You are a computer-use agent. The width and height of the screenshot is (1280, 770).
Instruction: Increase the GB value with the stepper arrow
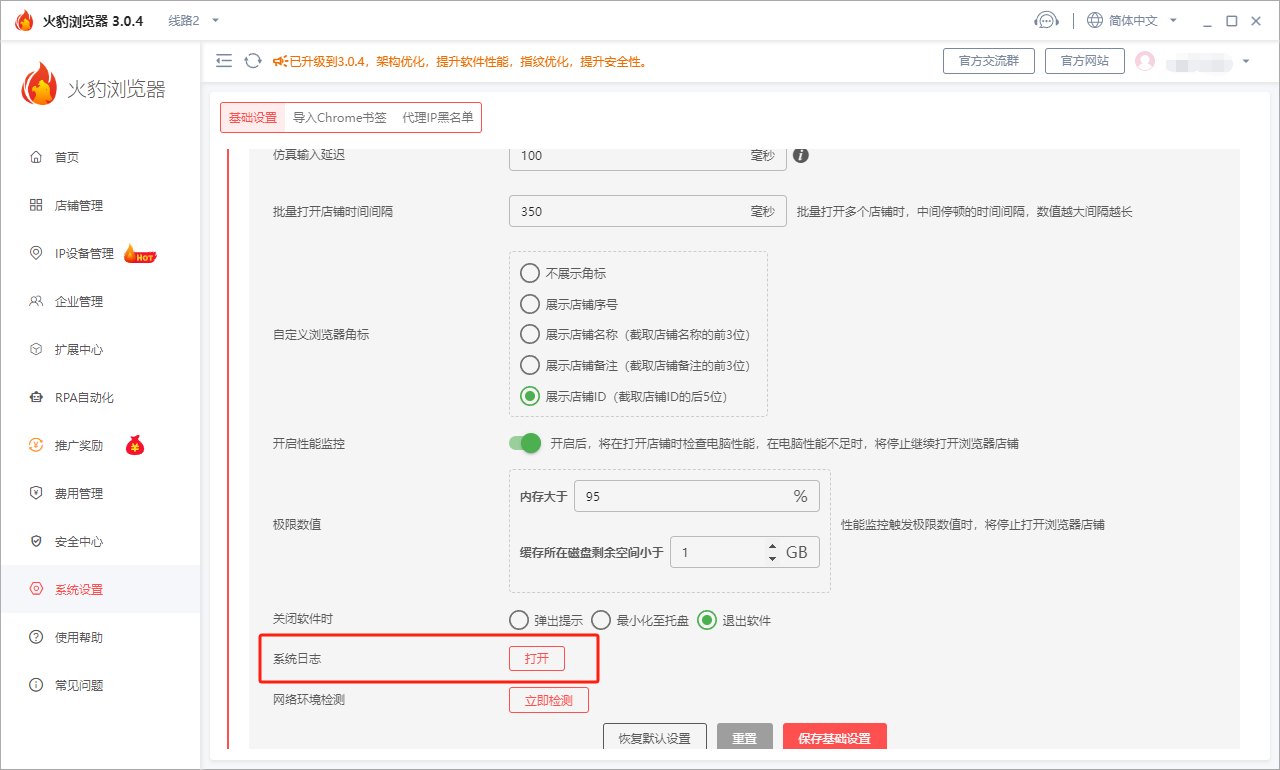tap(770, 545)
